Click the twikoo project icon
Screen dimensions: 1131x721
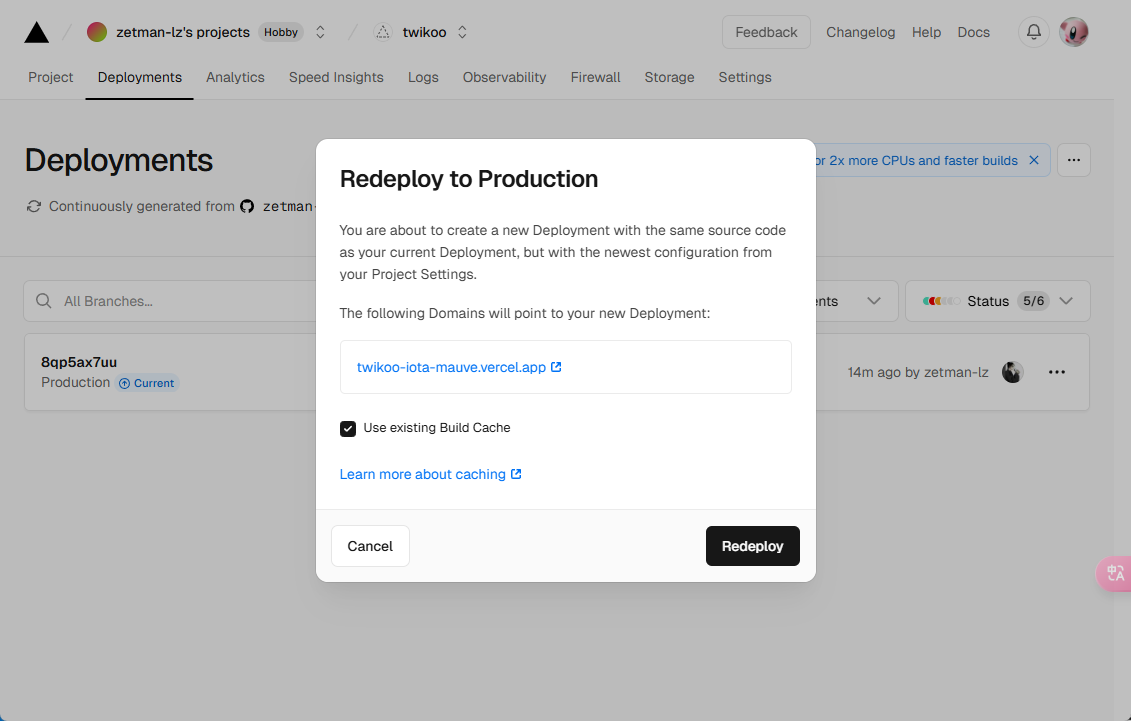click(383, 32)
